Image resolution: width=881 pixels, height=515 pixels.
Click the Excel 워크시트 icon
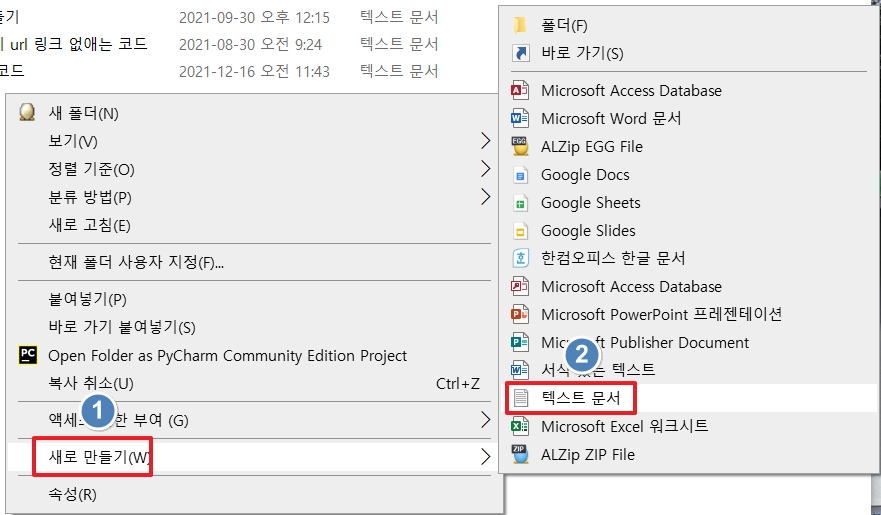tap(520, 426)
